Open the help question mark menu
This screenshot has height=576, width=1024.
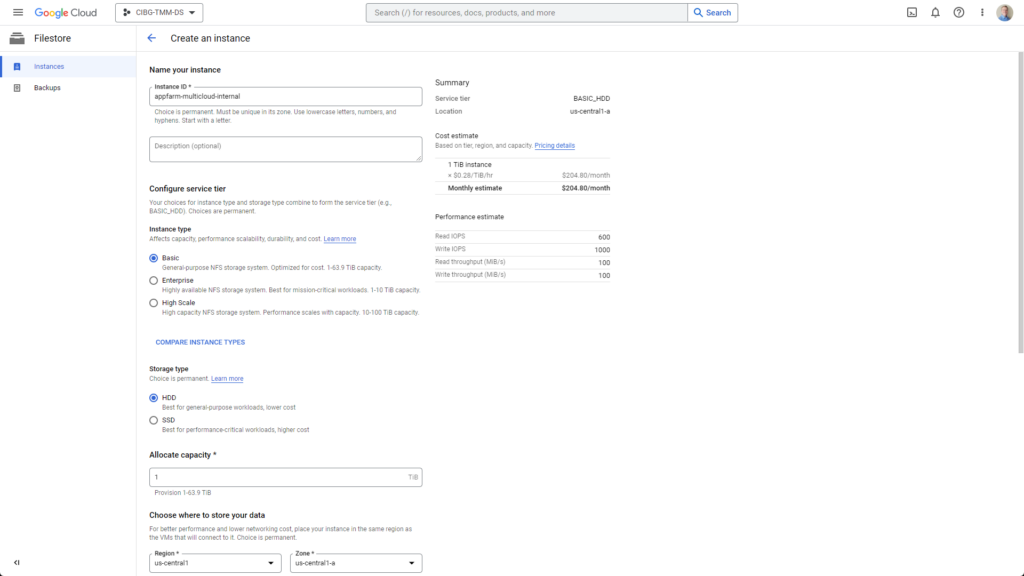pyautogui.click(x=959, y=13)
